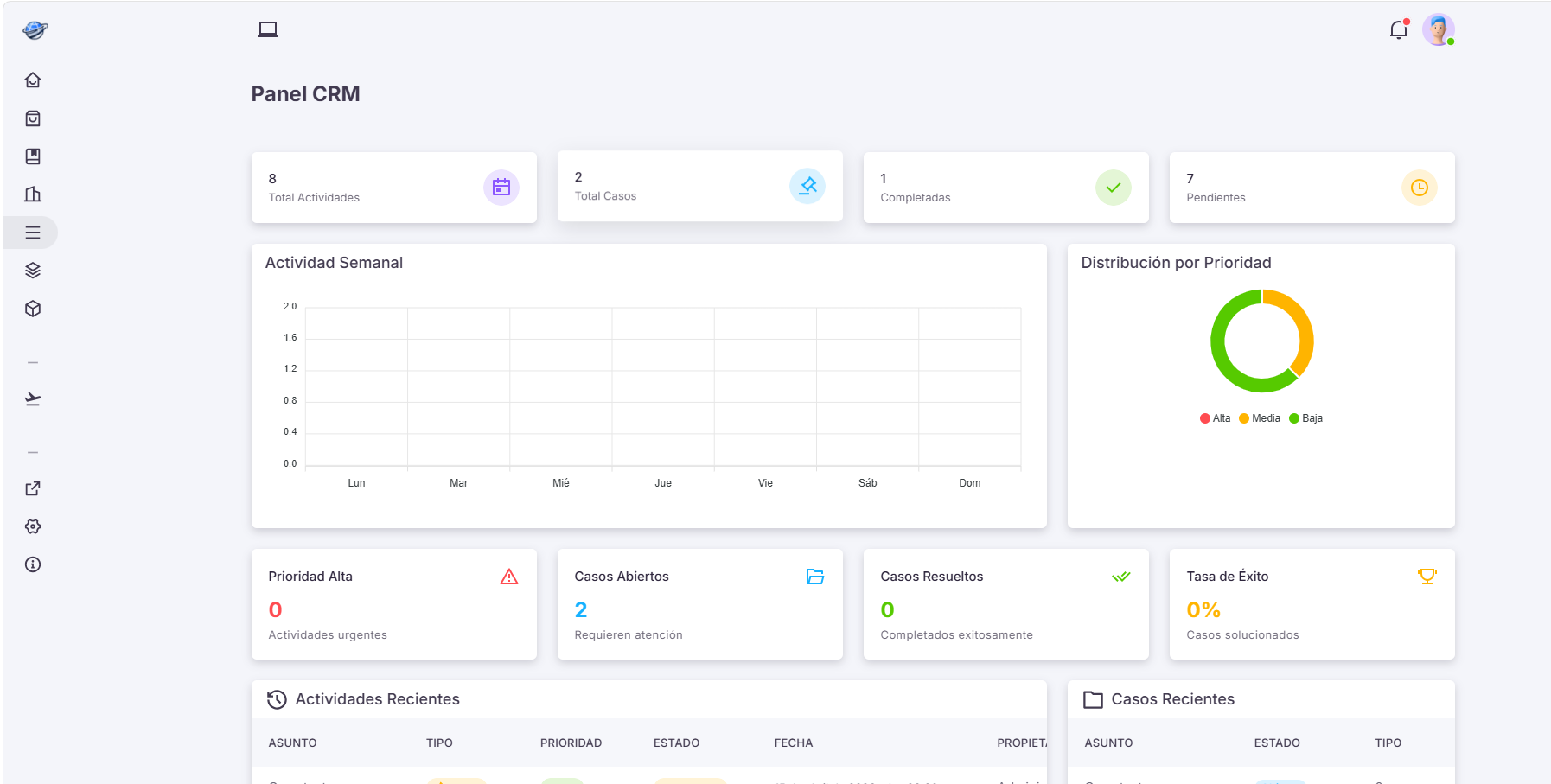Click the open folder icon on Casos Abiertos

click(815, 577)
